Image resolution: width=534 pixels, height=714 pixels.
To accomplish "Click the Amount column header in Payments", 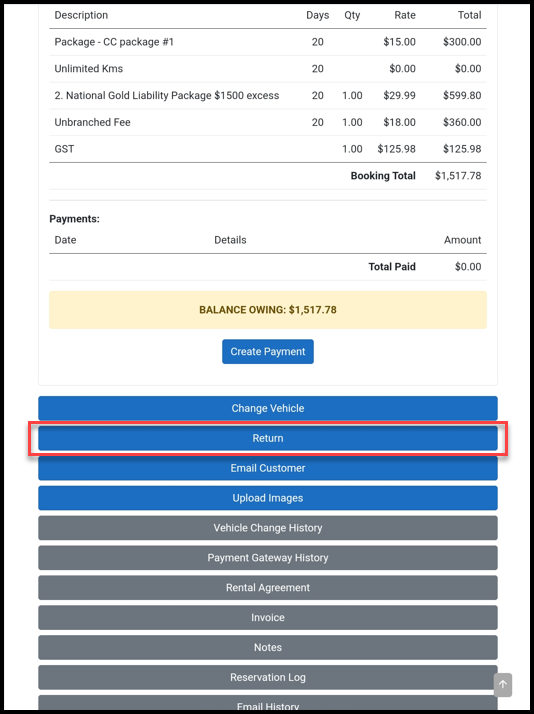I will pyautogui.click(x=463, y=240).
